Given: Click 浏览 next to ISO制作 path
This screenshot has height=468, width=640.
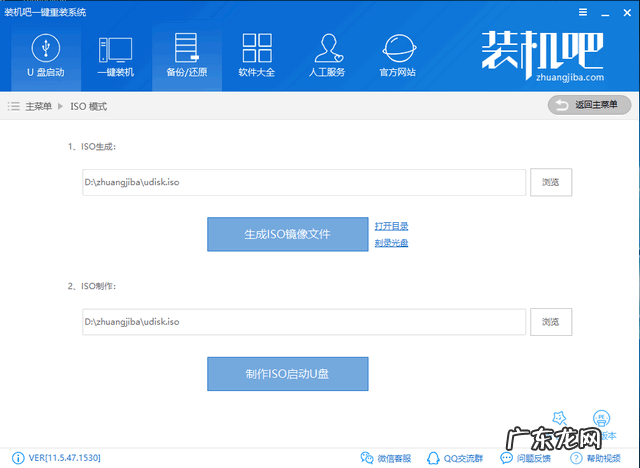Looking at the screenshot, I should pos(551,322).
